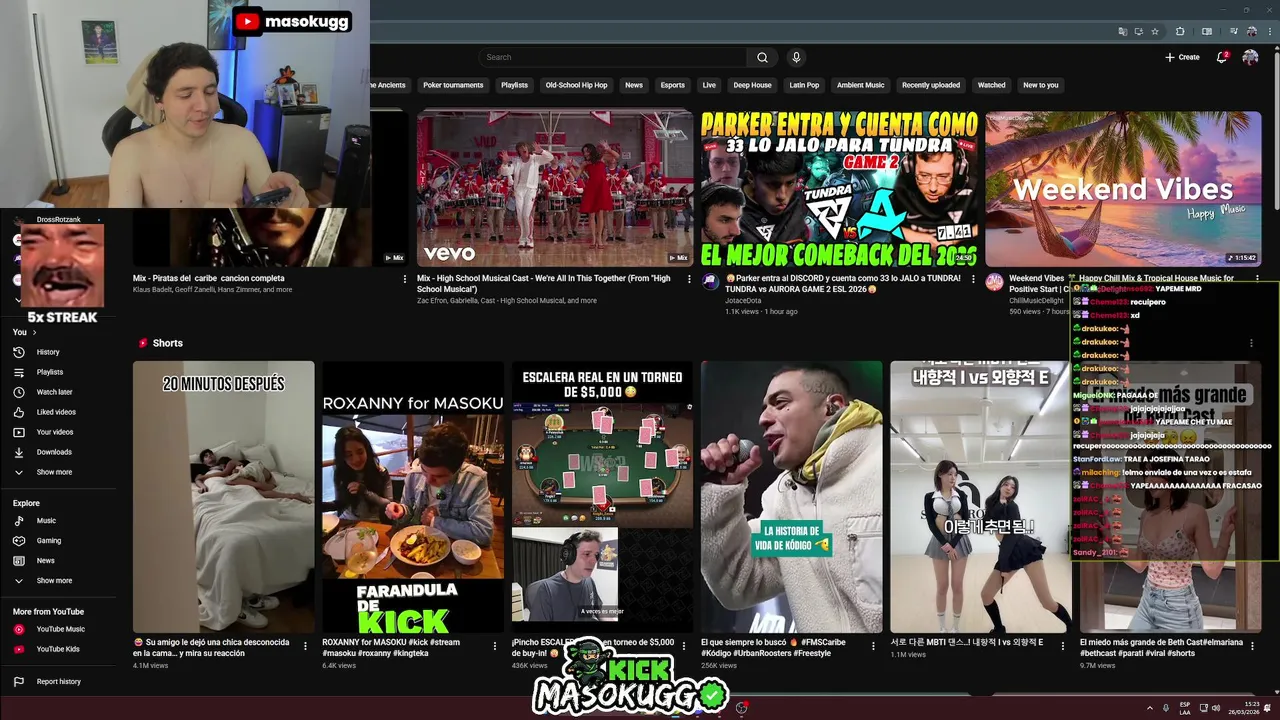The width and height of the screenshot is (1280, 720).
Task: Open Music in Explore section
Action: pyautogui.click(x=46, y=521)
